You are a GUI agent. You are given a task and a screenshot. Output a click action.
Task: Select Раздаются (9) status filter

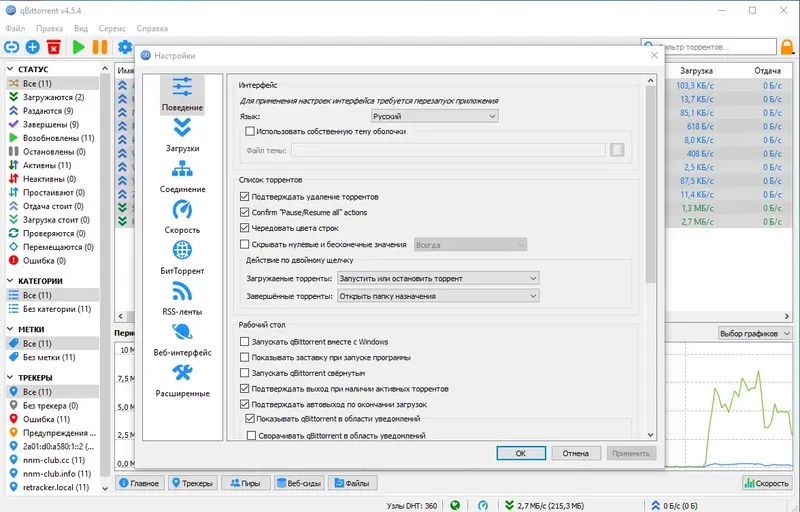tap(53, 111)
